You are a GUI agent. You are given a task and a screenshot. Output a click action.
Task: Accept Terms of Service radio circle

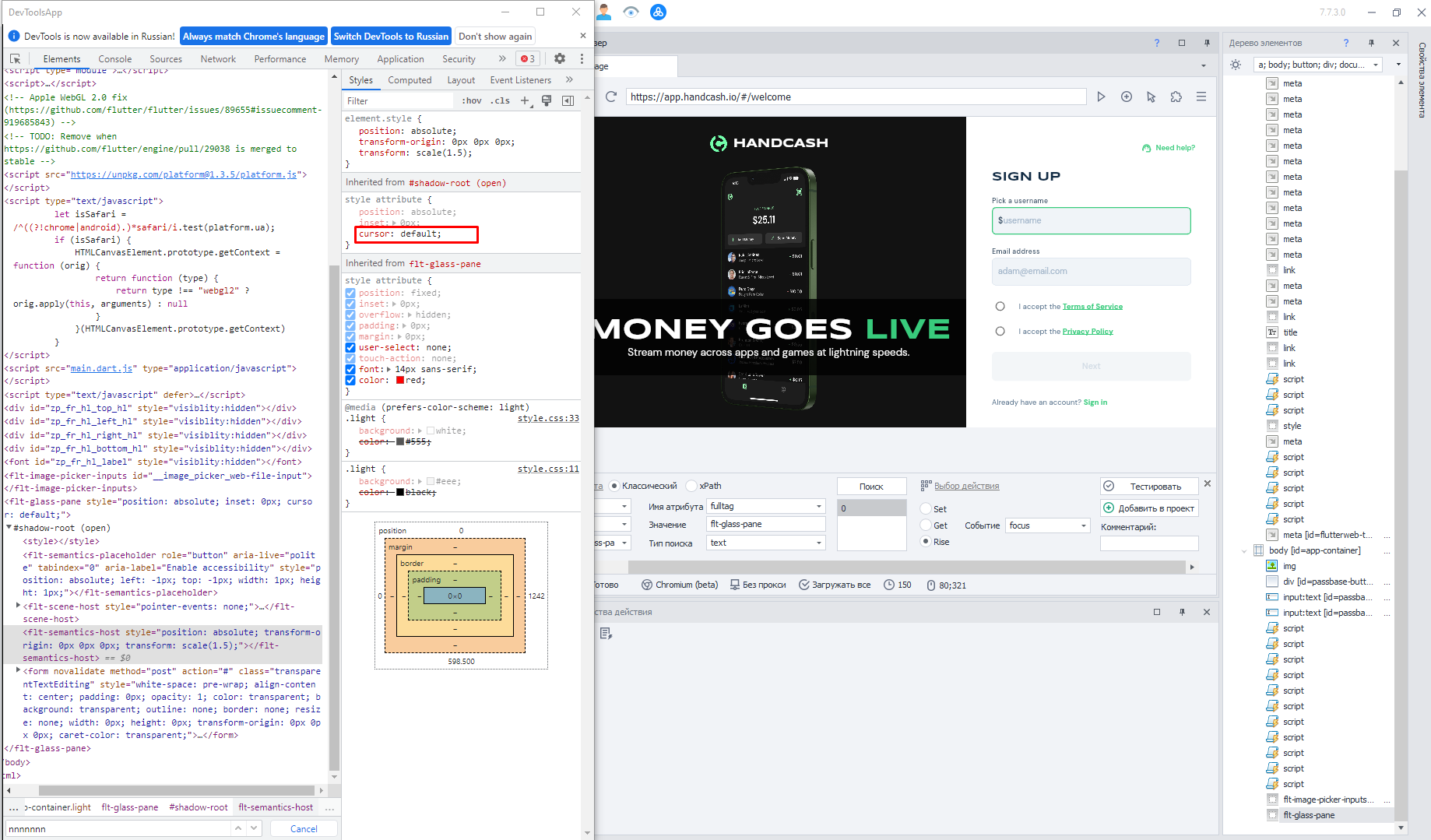tap(1000, 307)
